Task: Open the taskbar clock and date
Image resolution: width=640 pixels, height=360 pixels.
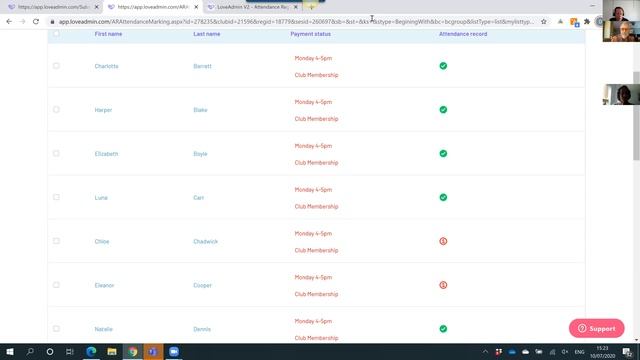Action: pyautogui.click(x=602, y=352)
